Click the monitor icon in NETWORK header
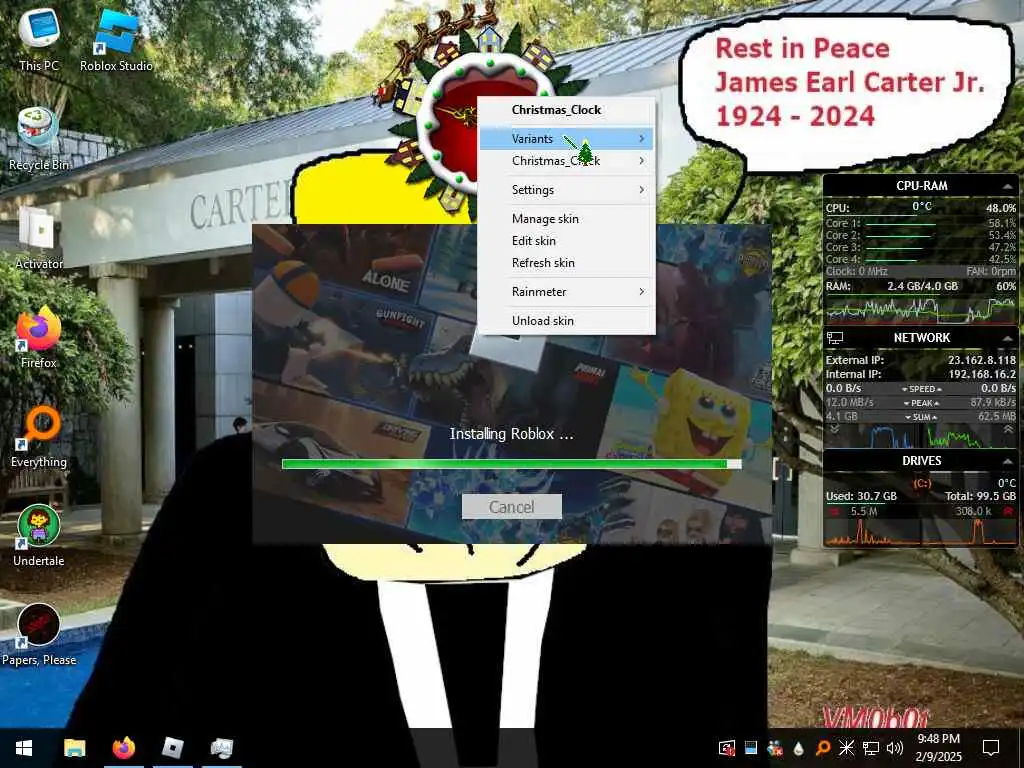Screen dimensions: 1024x768 tap(835, 338)
